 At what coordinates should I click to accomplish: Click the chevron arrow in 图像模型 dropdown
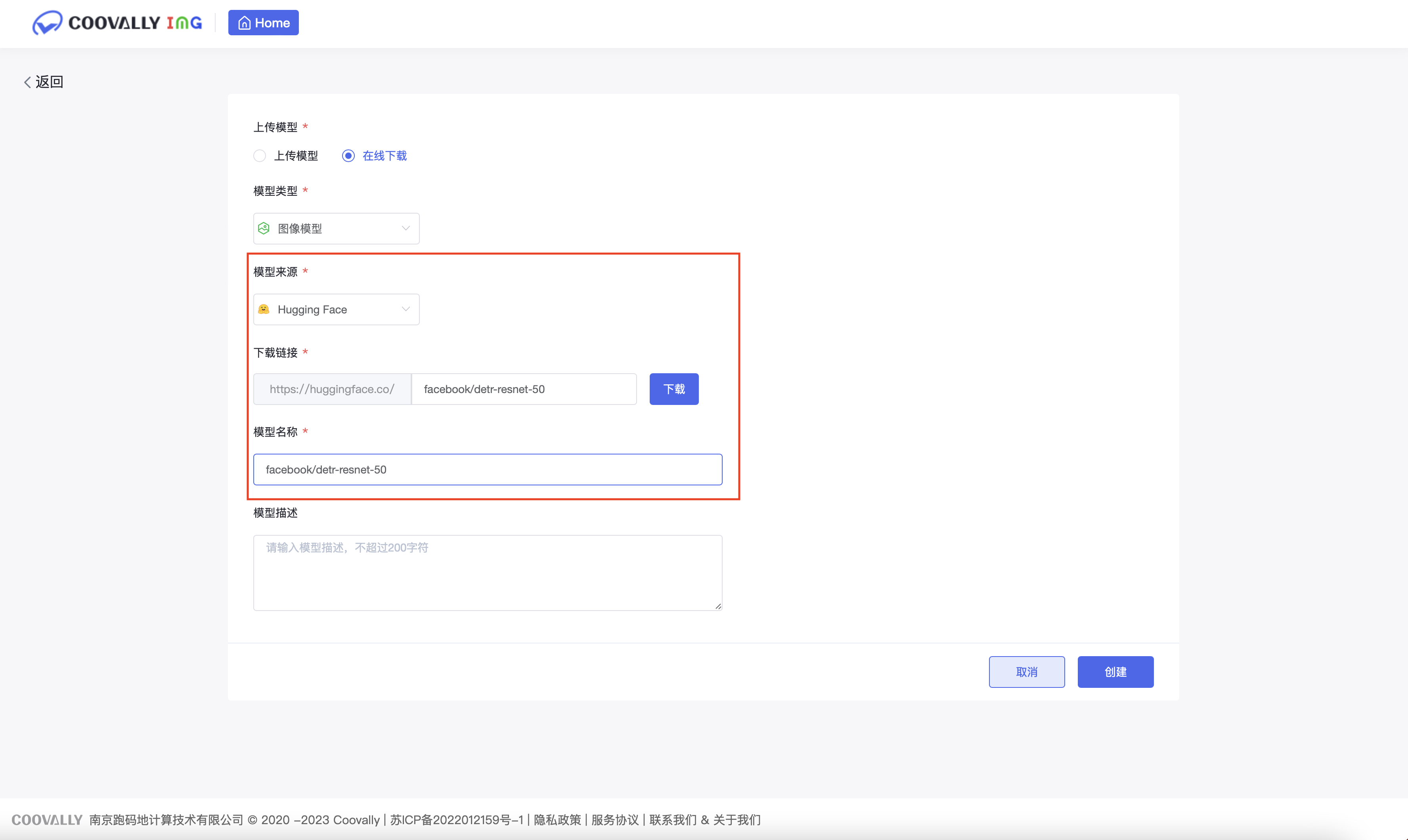406,228
